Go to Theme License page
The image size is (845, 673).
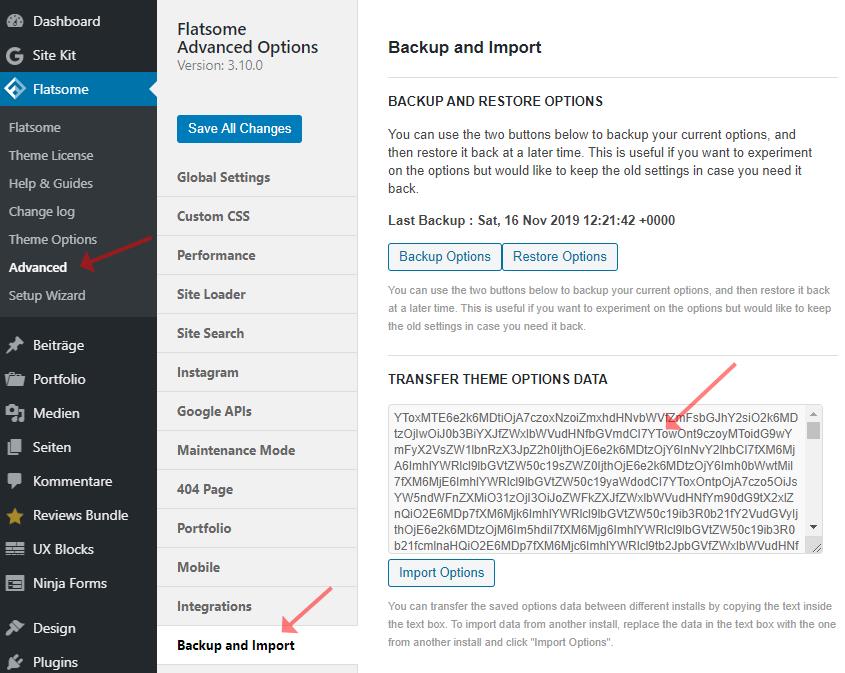[x=51, y=155]
